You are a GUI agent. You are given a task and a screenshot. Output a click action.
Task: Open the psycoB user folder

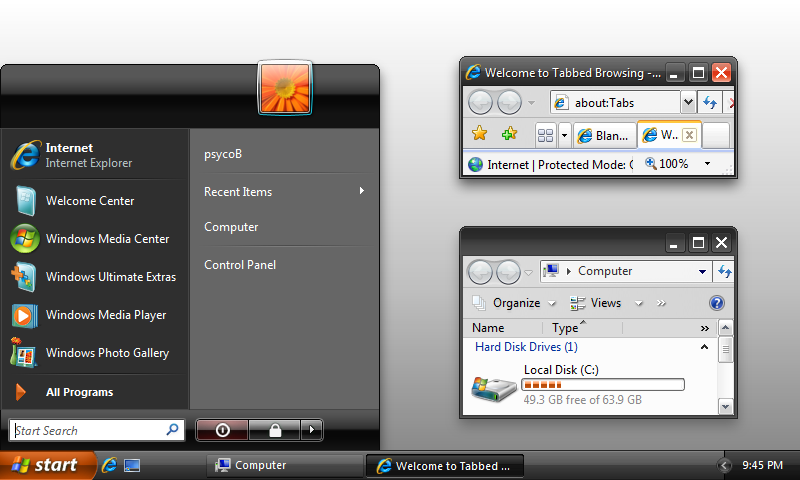223,154
